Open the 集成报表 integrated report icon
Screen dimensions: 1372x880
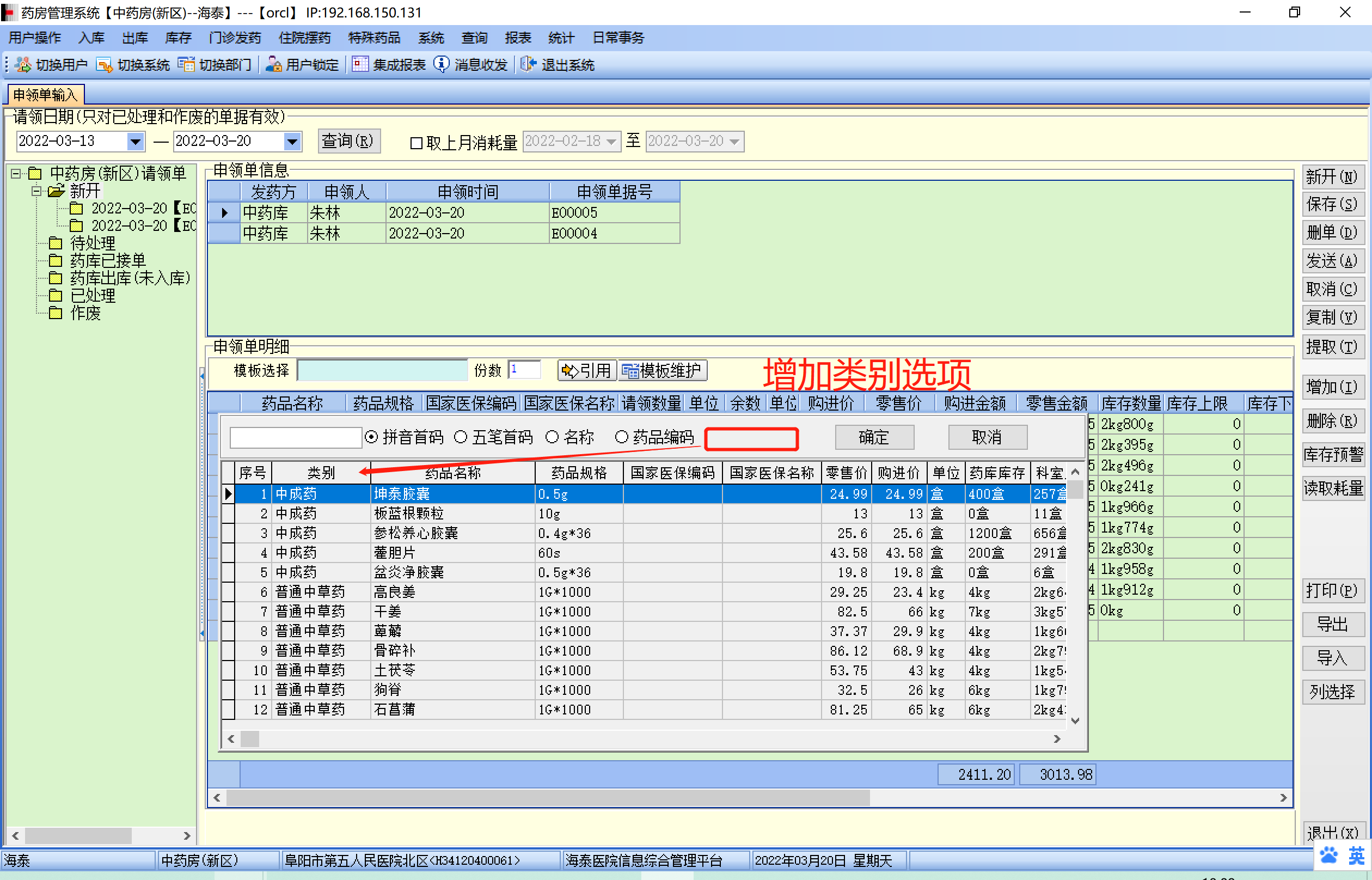coord(360,65)
